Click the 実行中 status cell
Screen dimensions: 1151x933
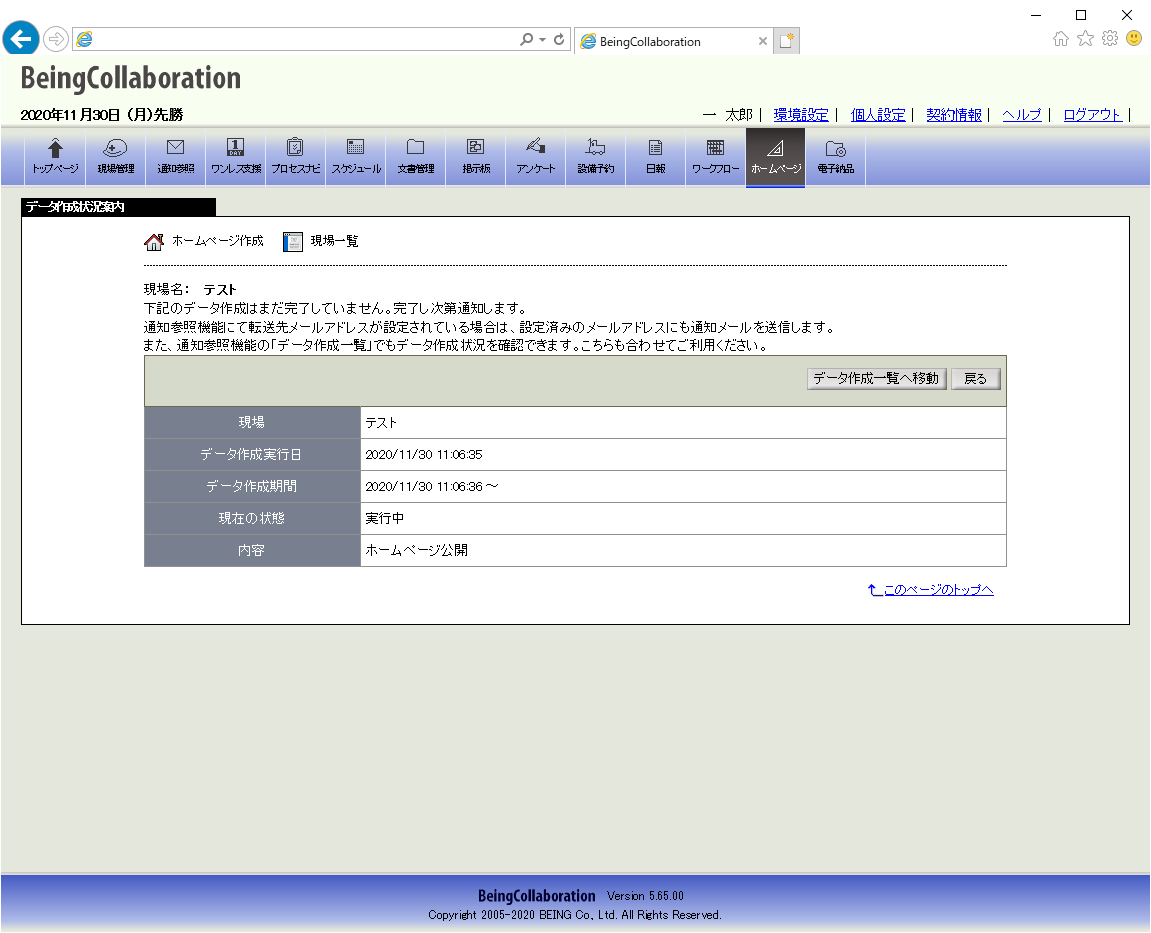click(x=683, y=519)
